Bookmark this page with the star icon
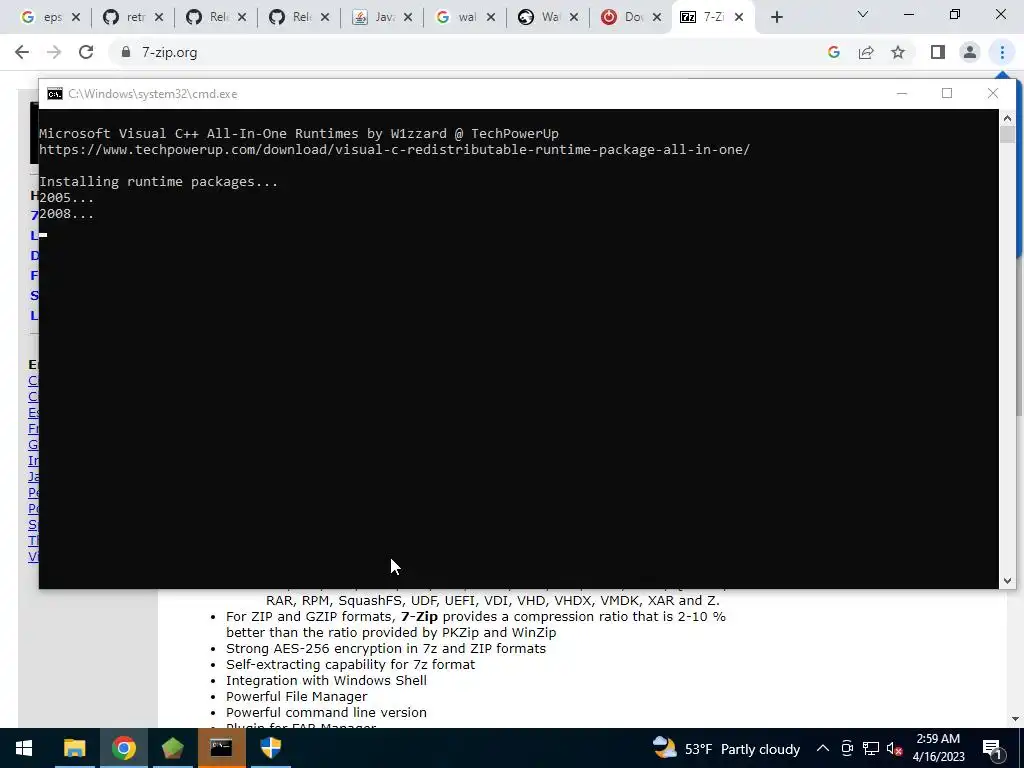This screenshot has width=1024, height=768. click(898, 52)
